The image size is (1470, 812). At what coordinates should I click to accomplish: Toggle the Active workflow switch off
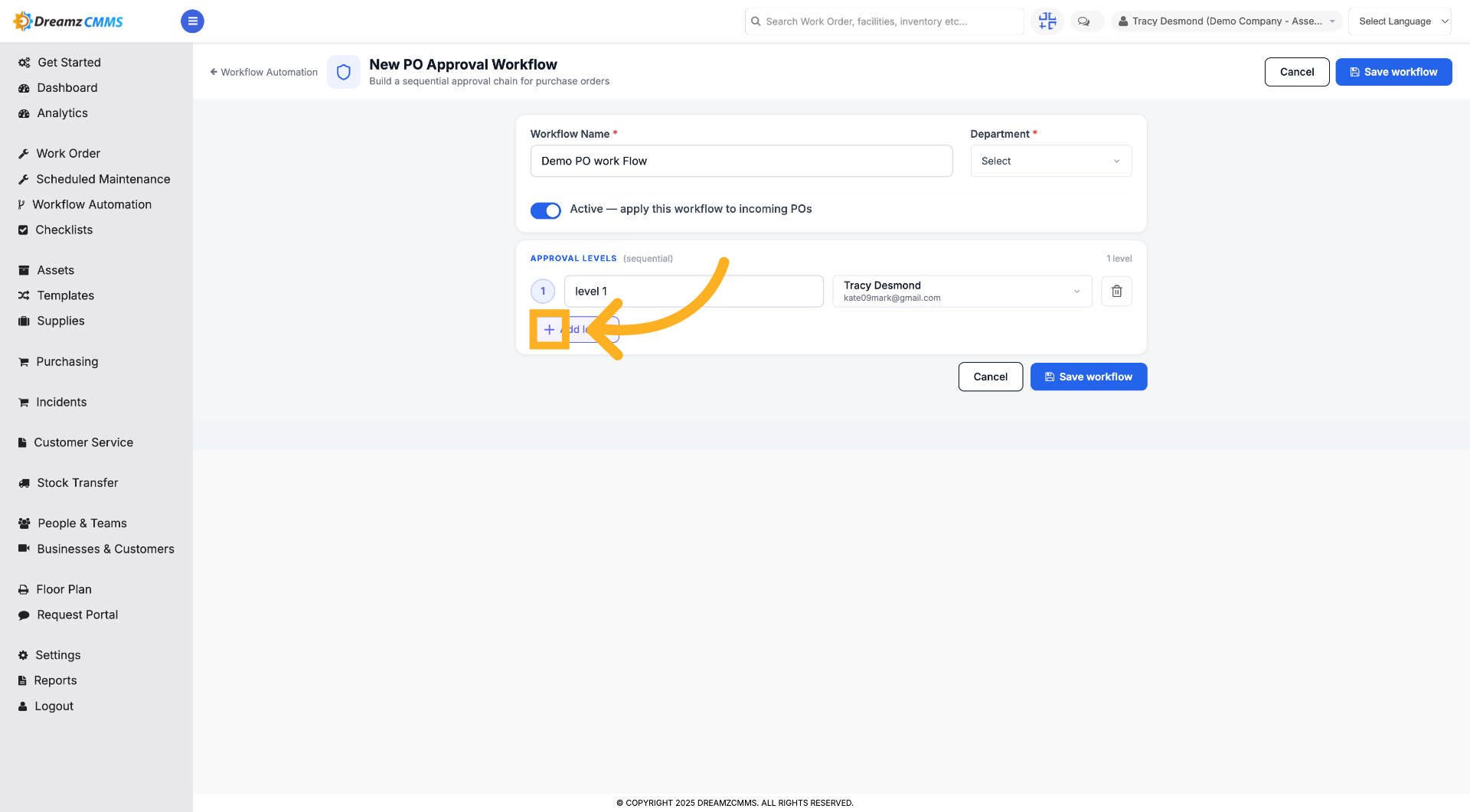(545, 210)
